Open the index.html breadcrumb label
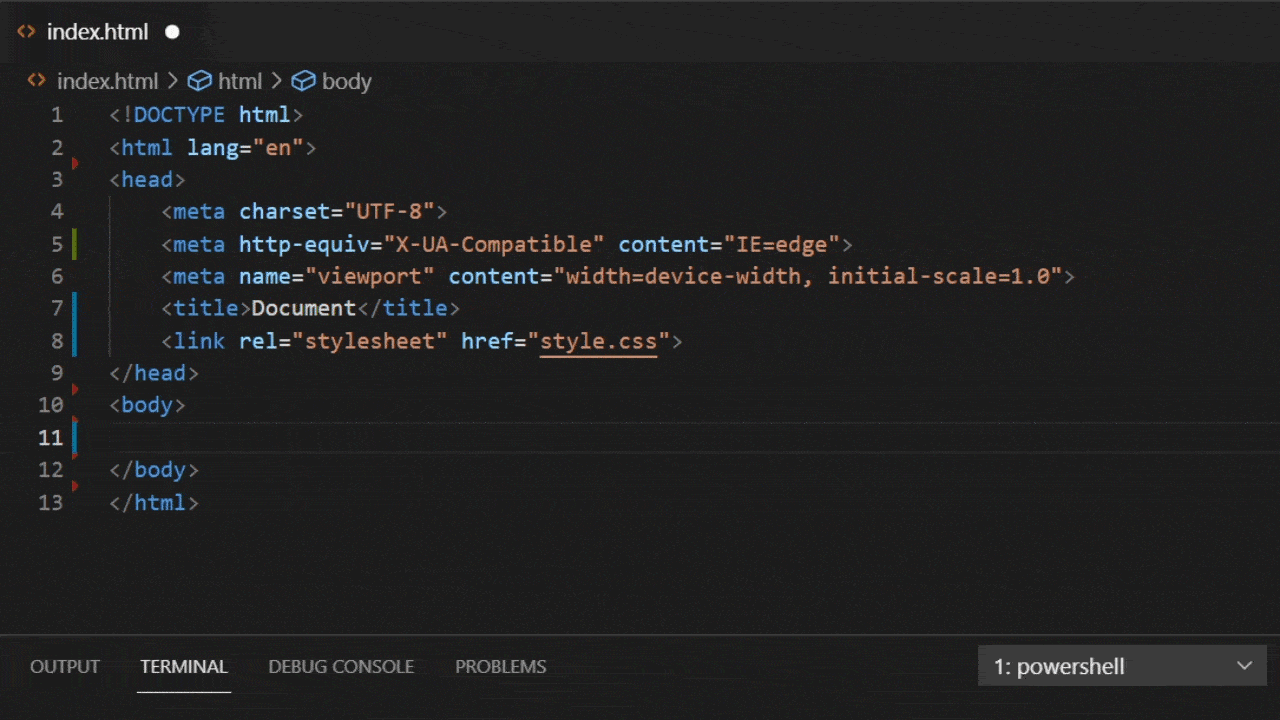Image resolution: width=1280 pixels, height=720 pixels. click(107, 81)
